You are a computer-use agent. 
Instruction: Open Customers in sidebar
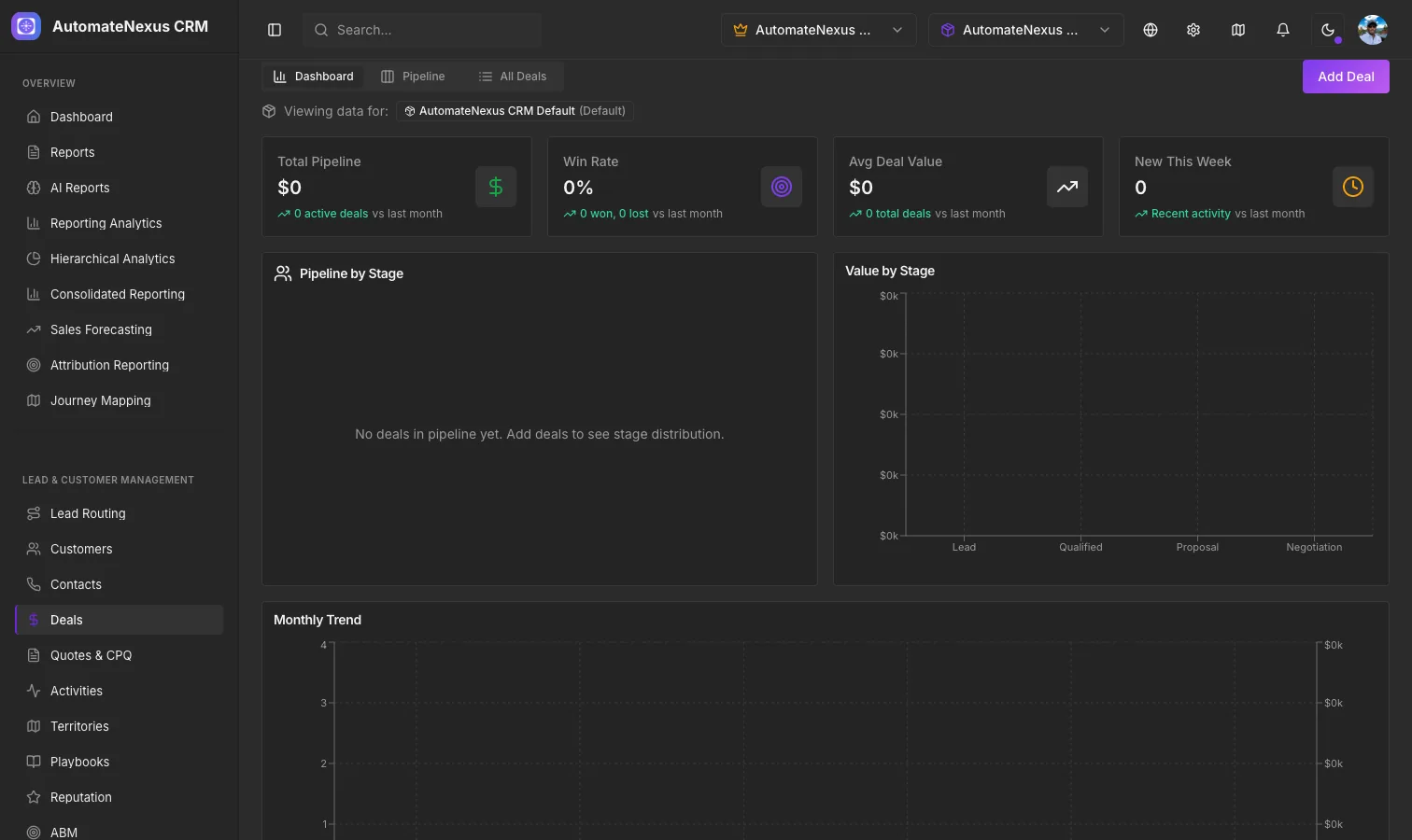click(x=120, y=549)
